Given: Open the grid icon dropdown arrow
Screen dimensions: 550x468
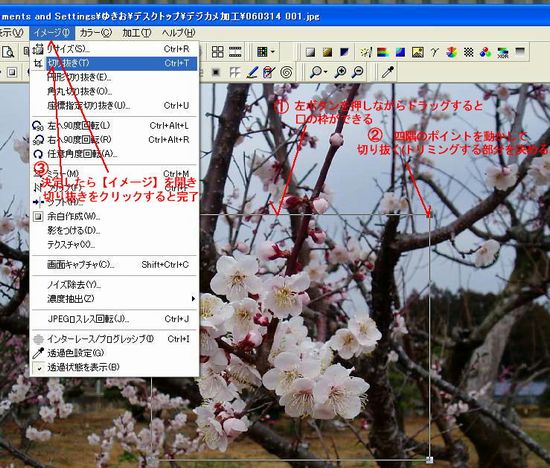Looking at the screenshot, I should 273,52.
